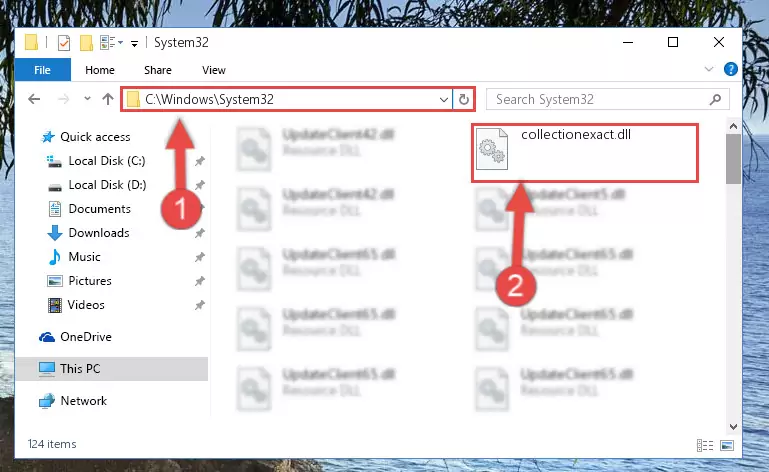Open the File menu
This screenshot has width=769, height=472.
point(43,70)
